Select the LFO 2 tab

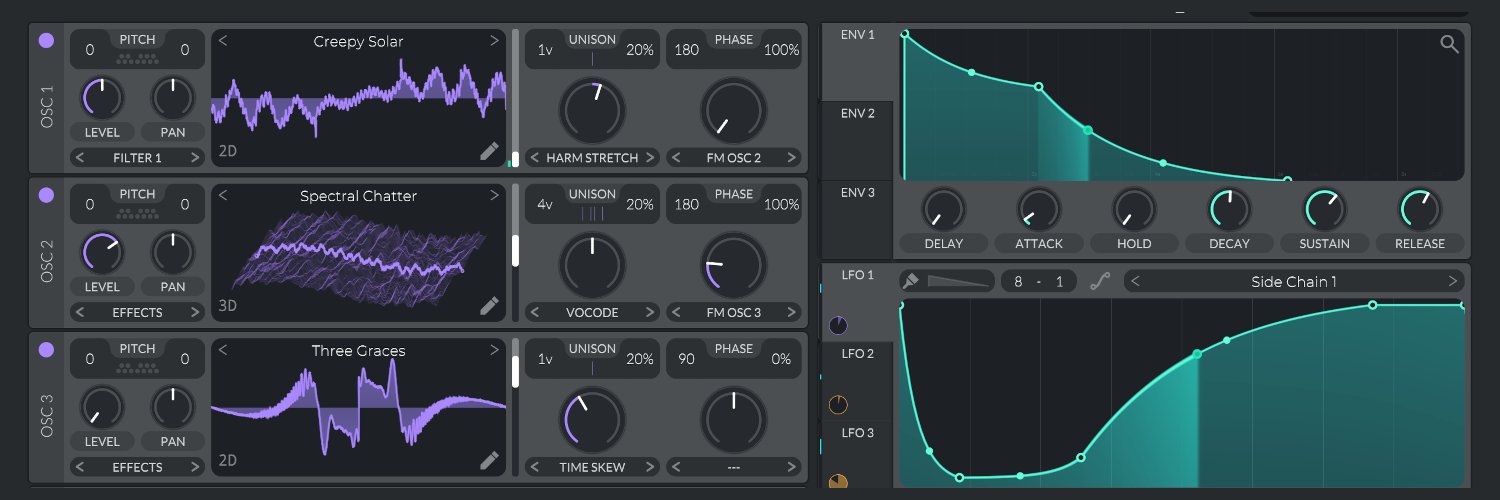pyautogui.click(x=857, y=381)
